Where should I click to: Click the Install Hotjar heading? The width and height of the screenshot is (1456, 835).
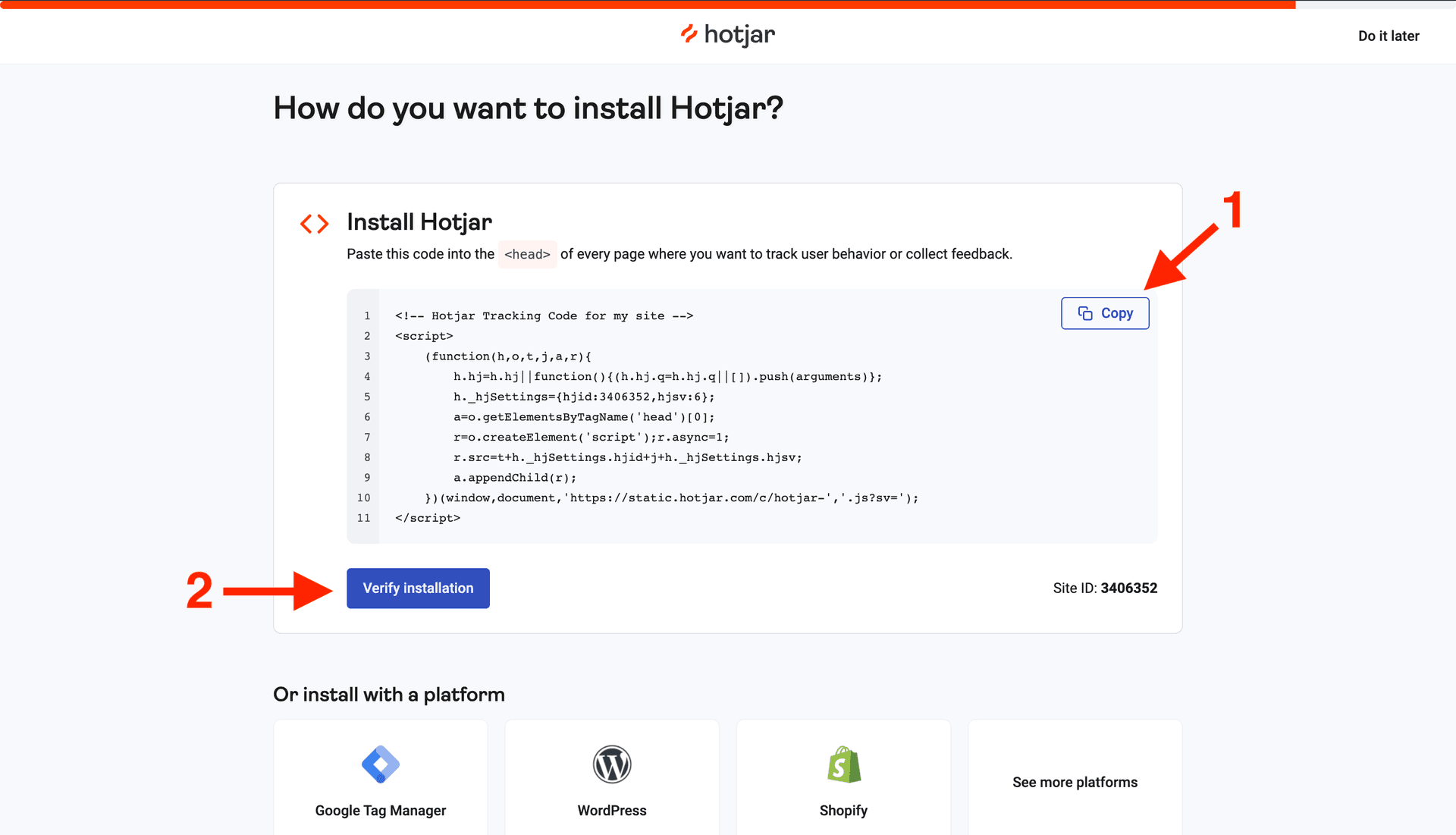(419, 222)
